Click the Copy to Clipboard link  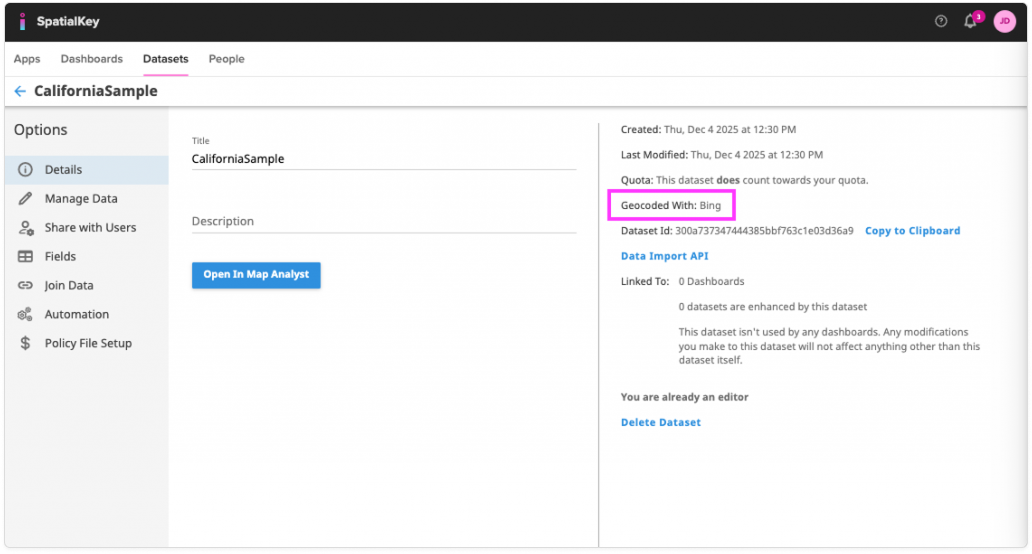(x=912, y=231)
